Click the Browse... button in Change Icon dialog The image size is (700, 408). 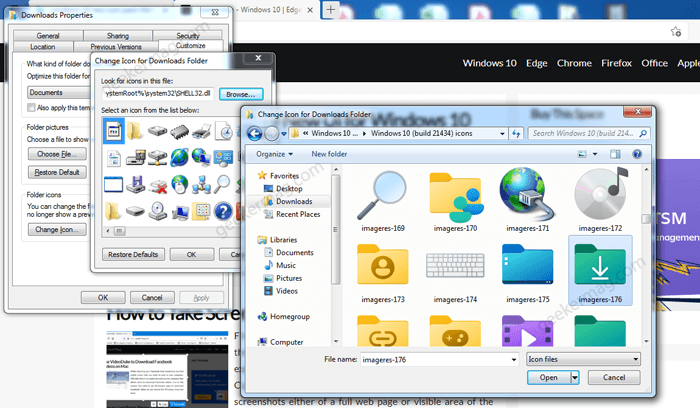pos(241,94)
